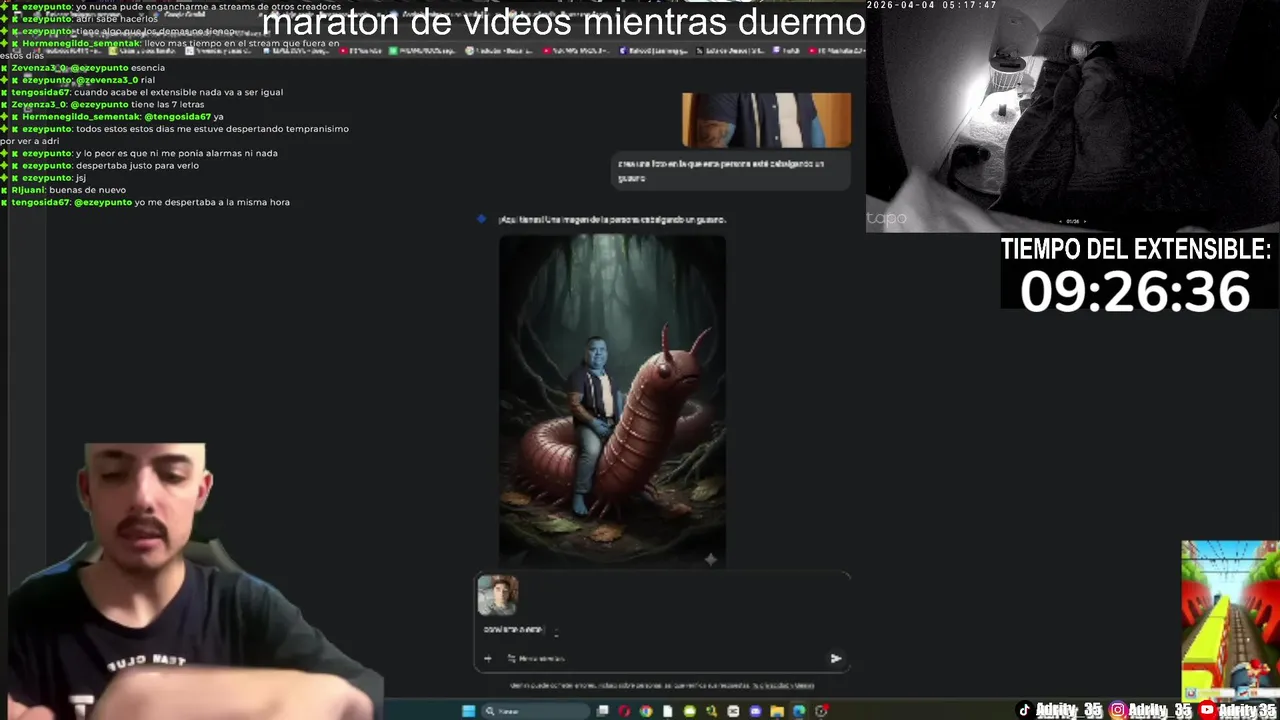Open the green round app icon in taskbar
Image resolution: width=1280 pixels, height=720 pixels.
tap(690, 711)
